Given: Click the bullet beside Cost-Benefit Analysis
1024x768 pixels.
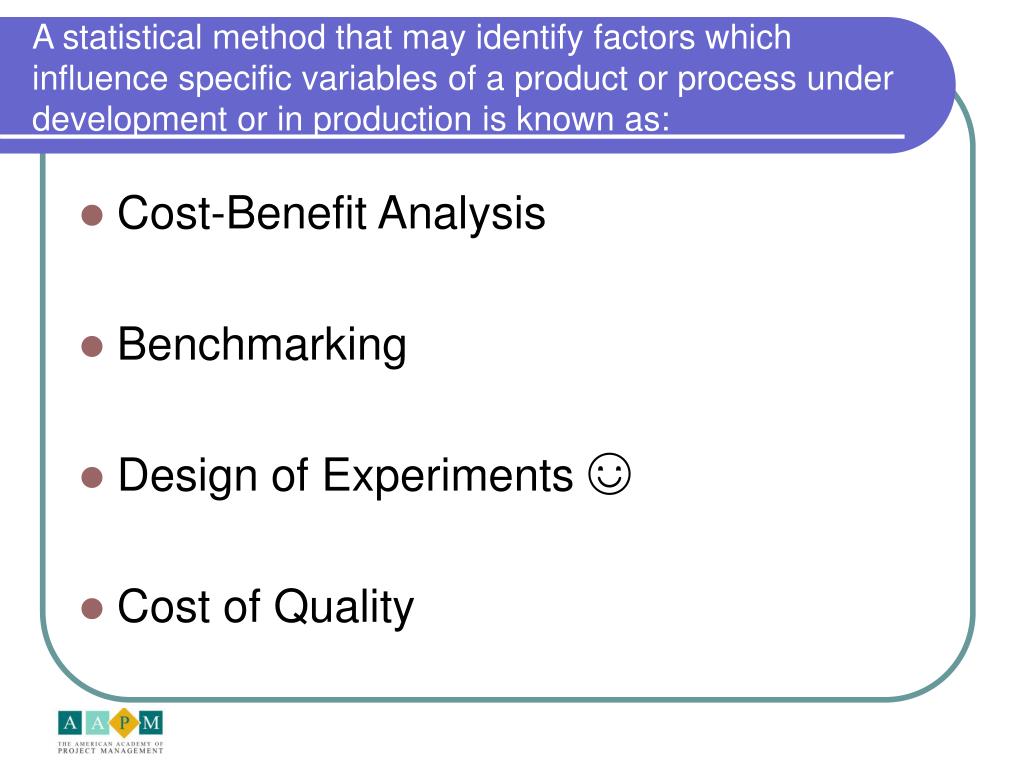Looking at the screenshot, I should 92,215.
